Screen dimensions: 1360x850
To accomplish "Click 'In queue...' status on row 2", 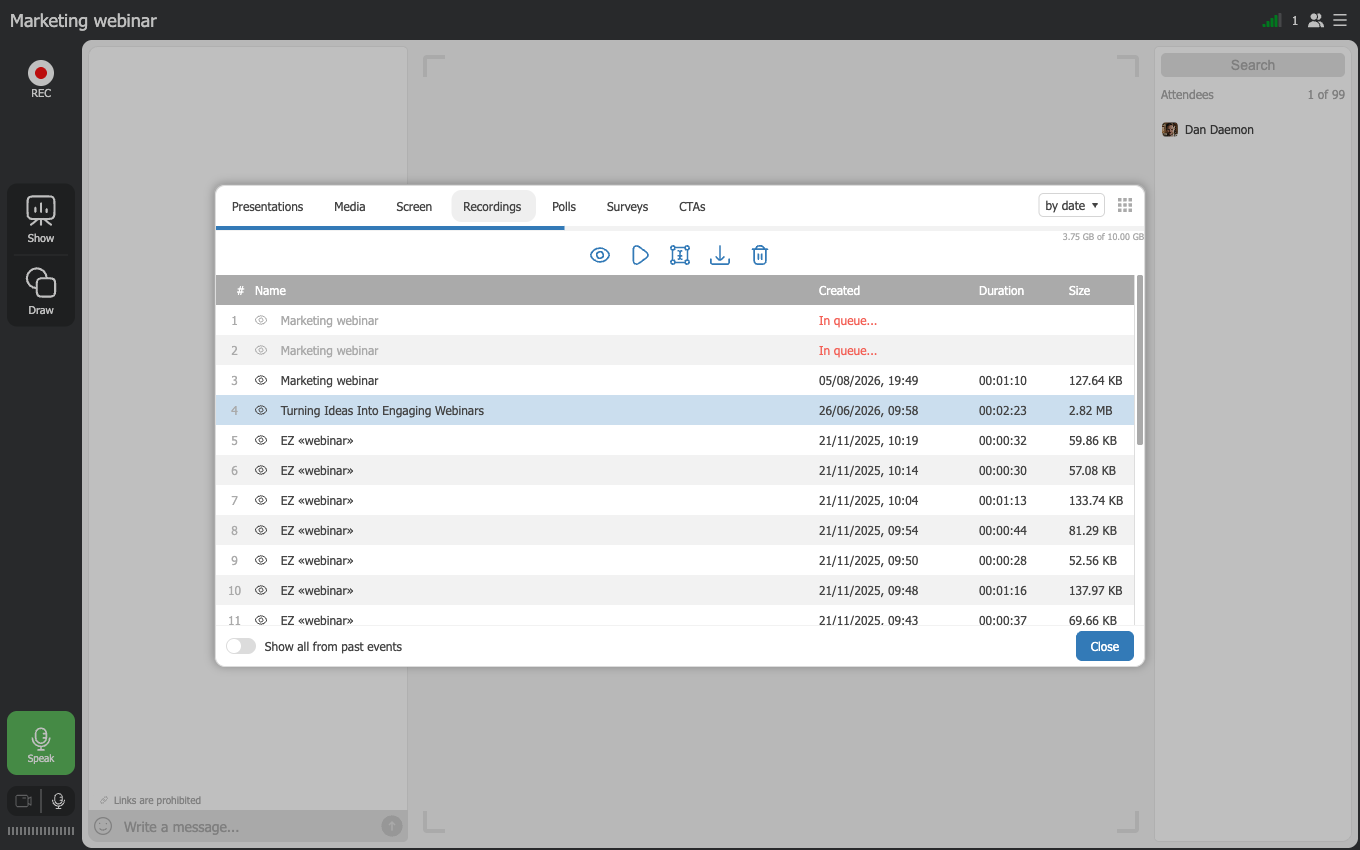I will click(847, 351).
